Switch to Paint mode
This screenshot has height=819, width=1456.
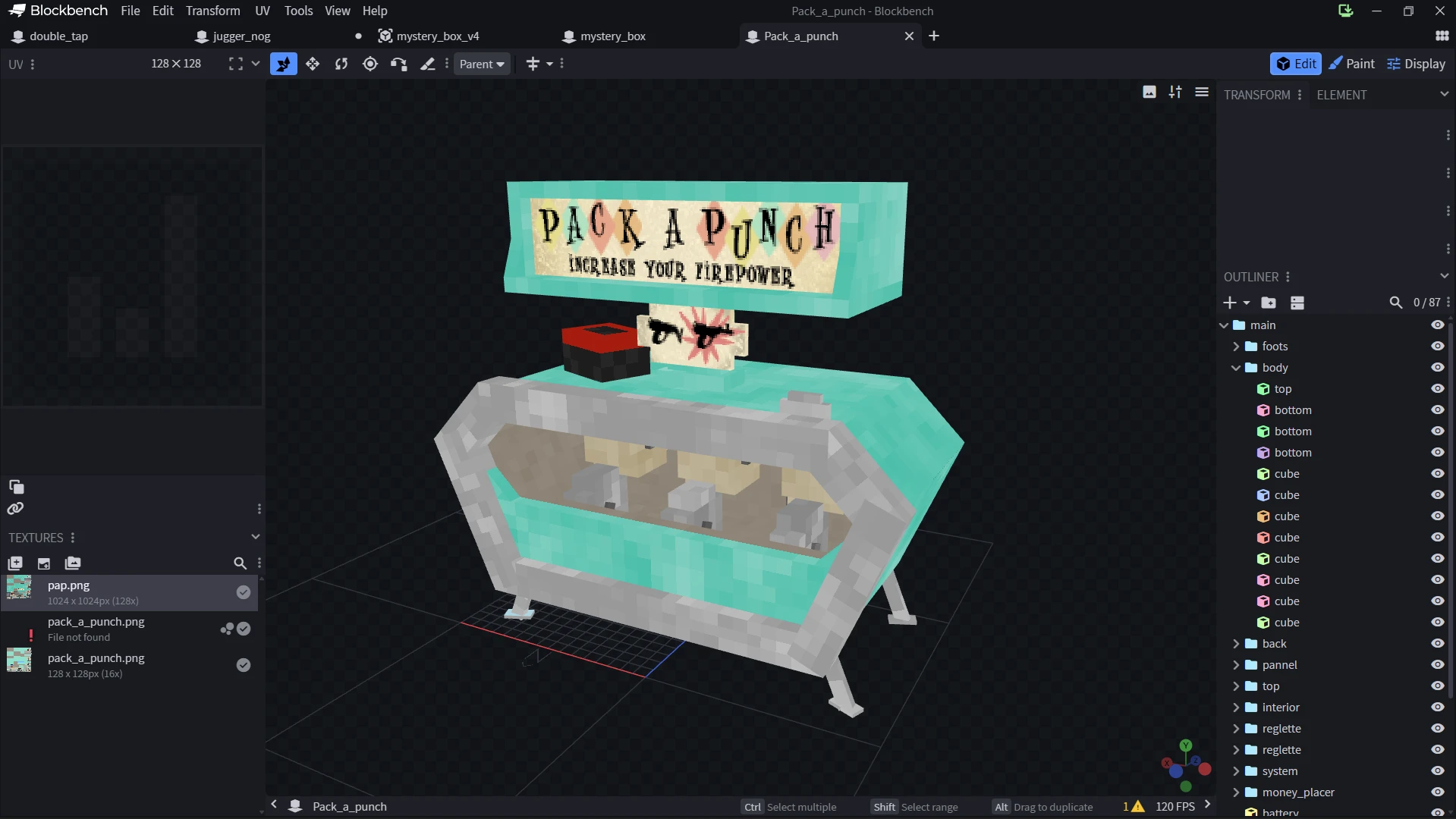click(x=1351, y=64)
